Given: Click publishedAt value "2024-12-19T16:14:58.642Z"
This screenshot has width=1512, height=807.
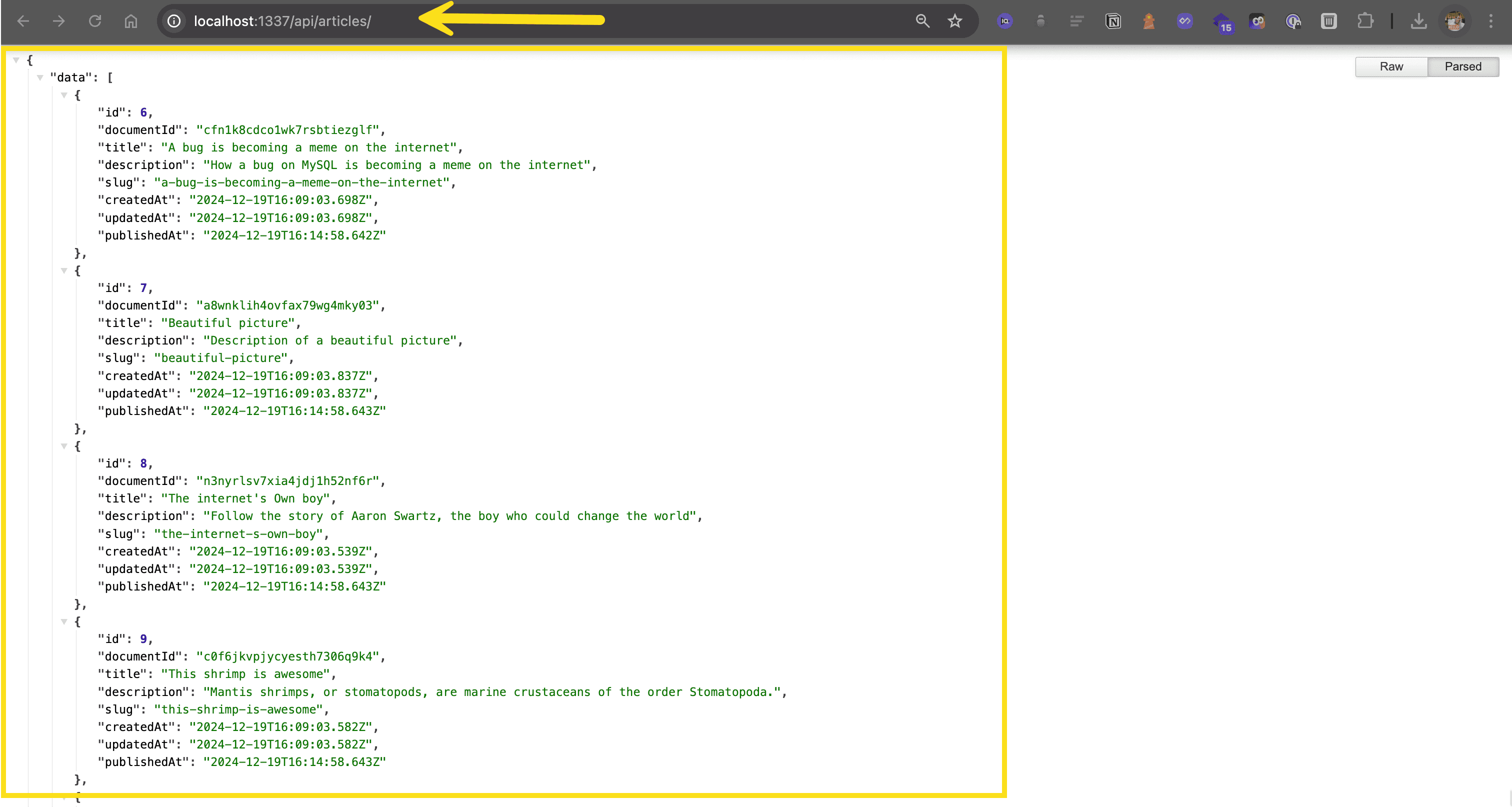Looking at the screenshot, I should pyautogui.click(x=294, y=235).
